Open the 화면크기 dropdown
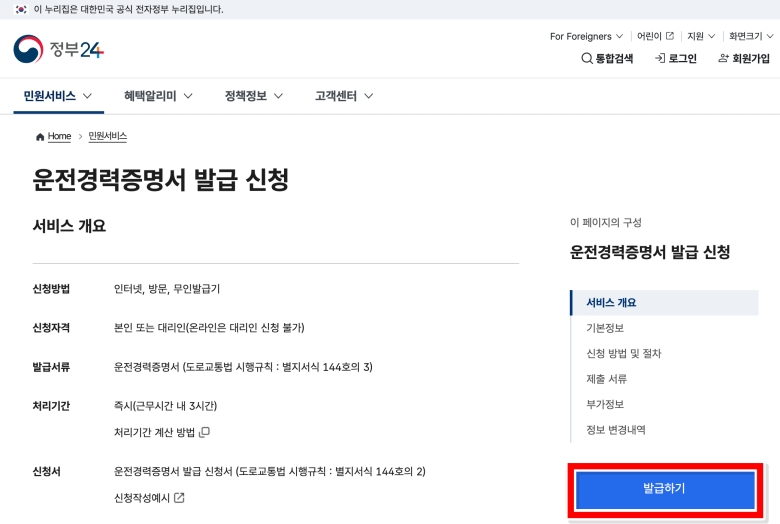The width and height of the screenshot is (780, 524). tap(751, 36)
